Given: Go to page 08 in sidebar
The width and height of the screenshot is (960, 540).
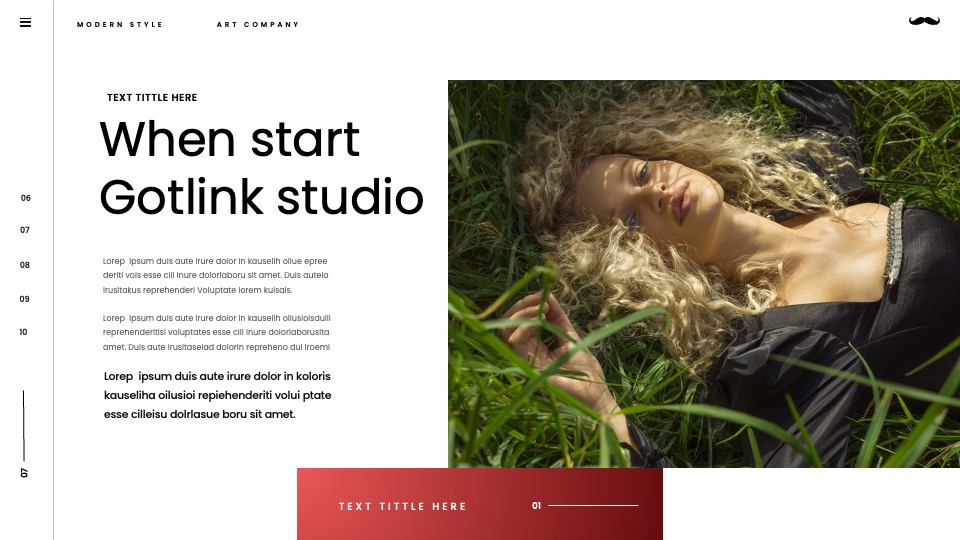Looking at the screenshot, I should coord(24,265).
